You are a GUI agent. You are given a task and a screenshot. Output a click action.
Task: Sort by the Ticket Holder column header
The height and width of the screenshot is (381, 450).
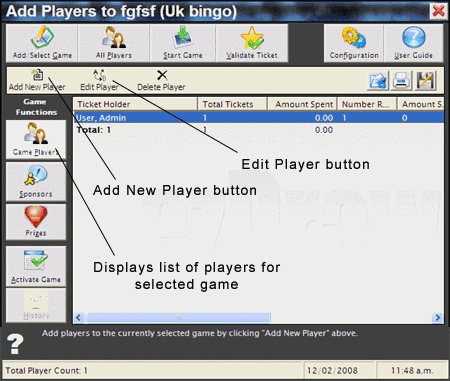[135, 104]
